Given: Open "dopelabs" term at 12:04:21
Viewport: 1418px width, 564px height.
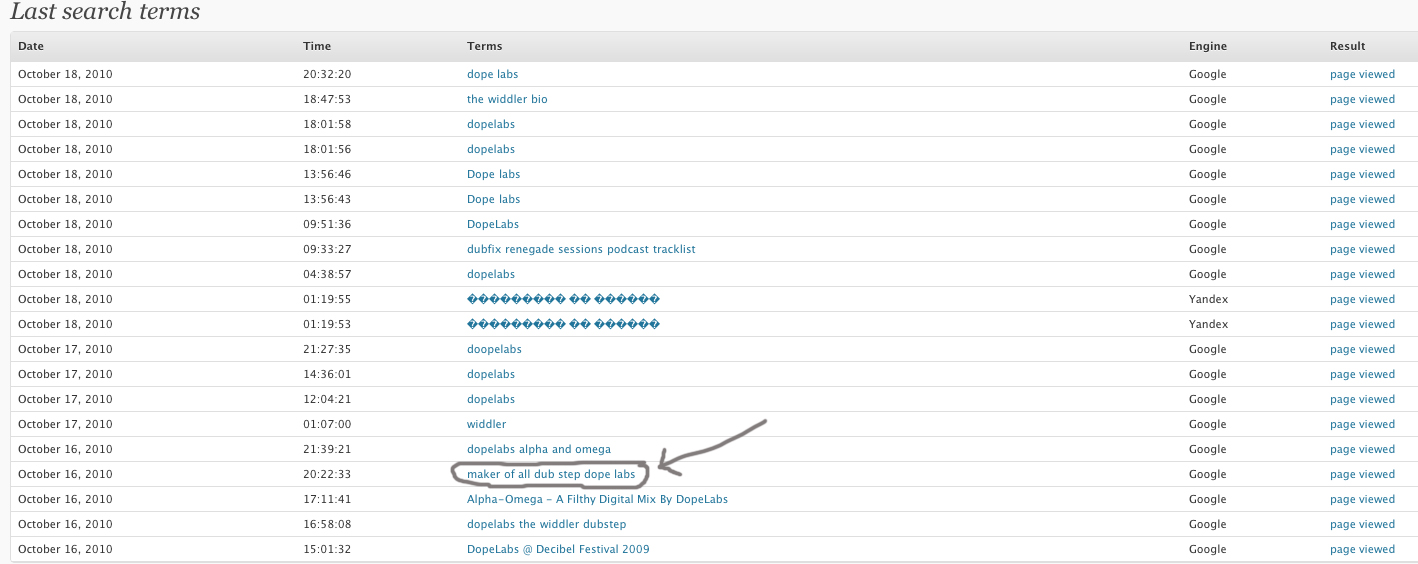Looking at the screenshot, I should (491, 399).
